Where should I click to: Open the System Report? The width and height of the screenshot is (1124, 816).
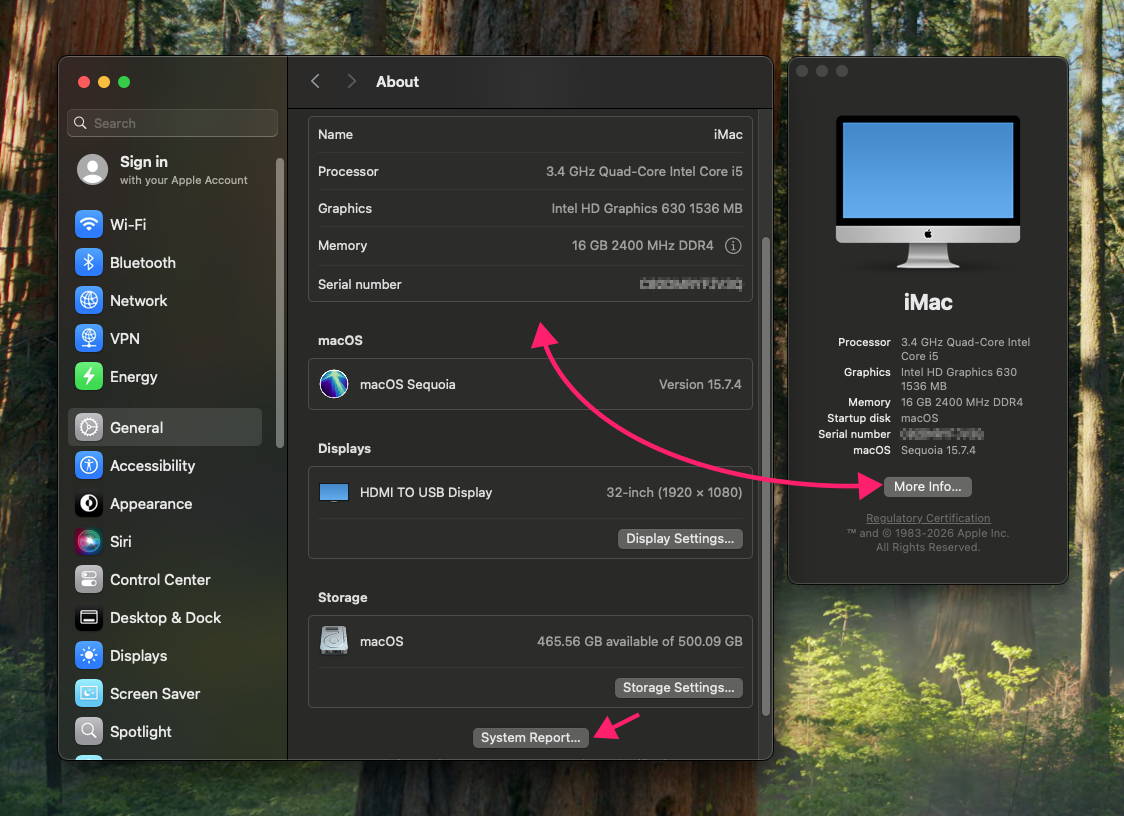point(530,738)
